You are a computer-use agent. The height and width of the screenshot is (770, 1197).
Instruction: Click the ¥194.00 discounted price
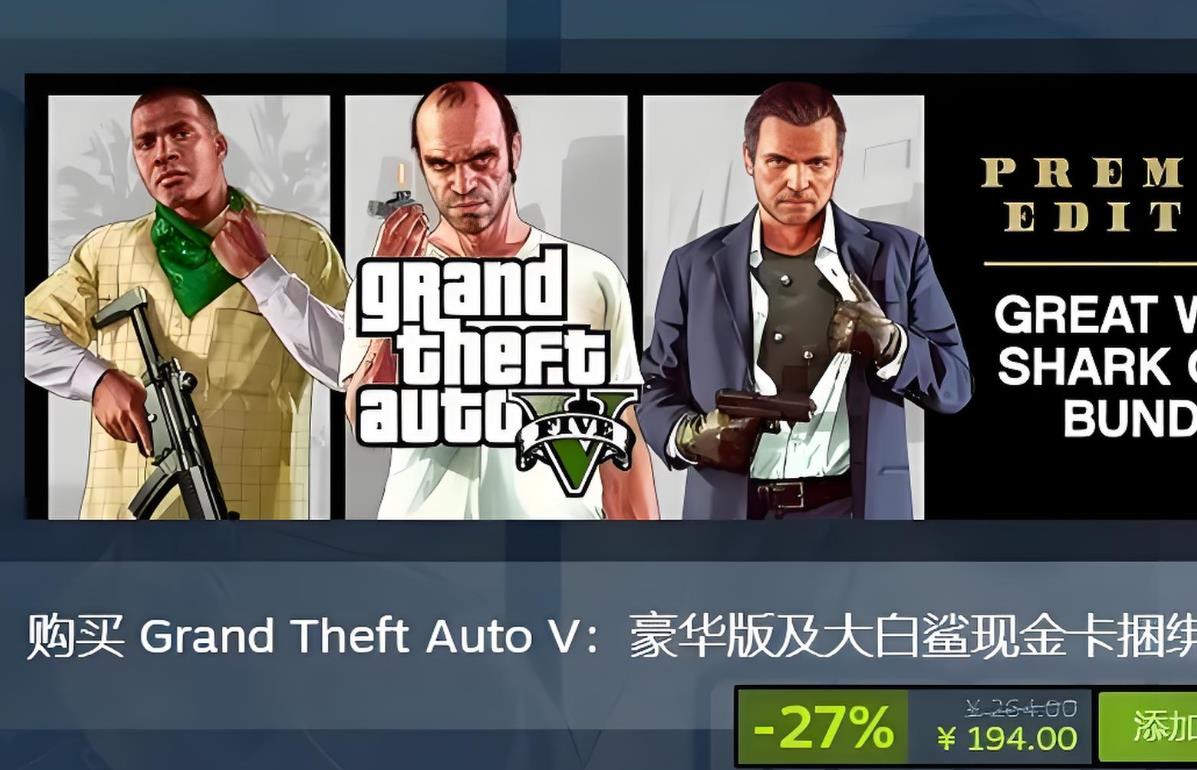(x=1007, y=739)
